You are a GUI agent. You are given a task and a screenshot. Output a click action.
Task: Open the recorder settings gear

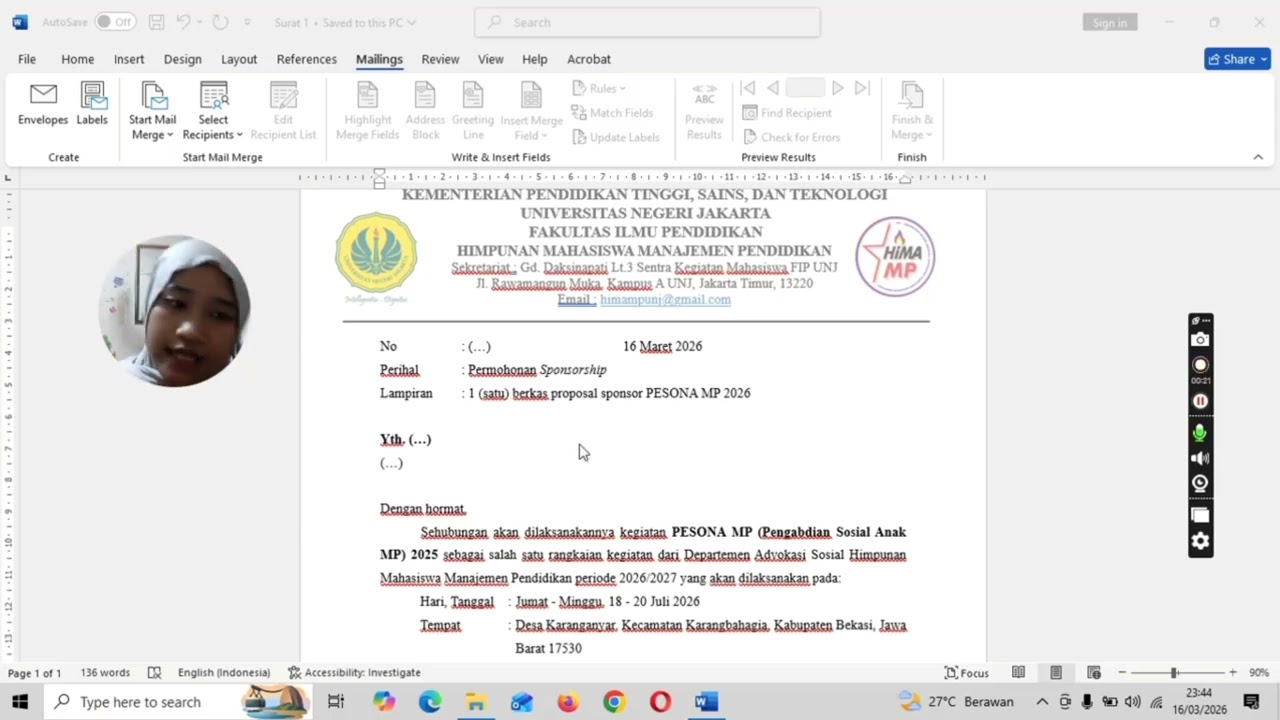click(1200, 541)
